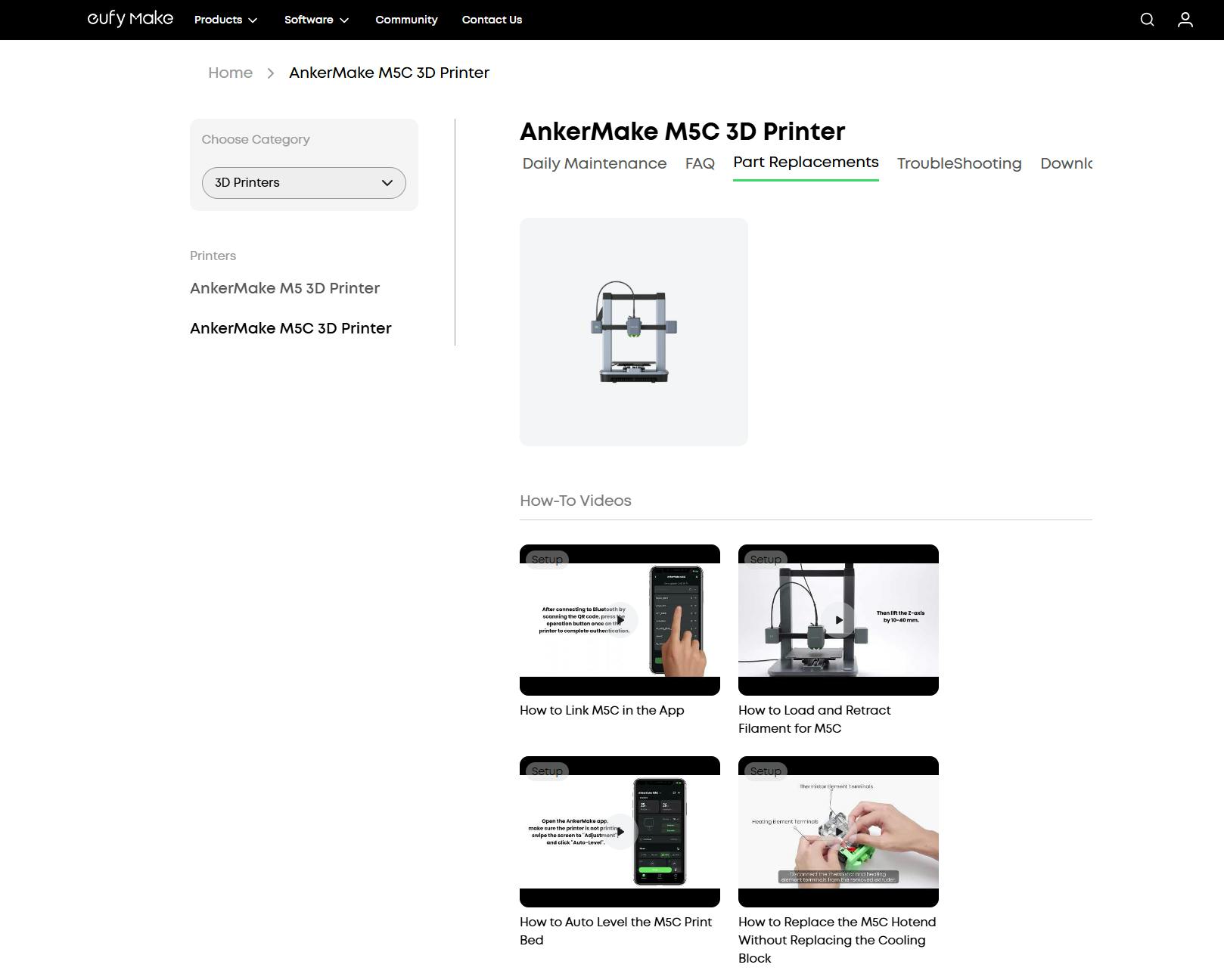
Task: Click the Printers sidebar heading
Action: (x=213, y=256)
